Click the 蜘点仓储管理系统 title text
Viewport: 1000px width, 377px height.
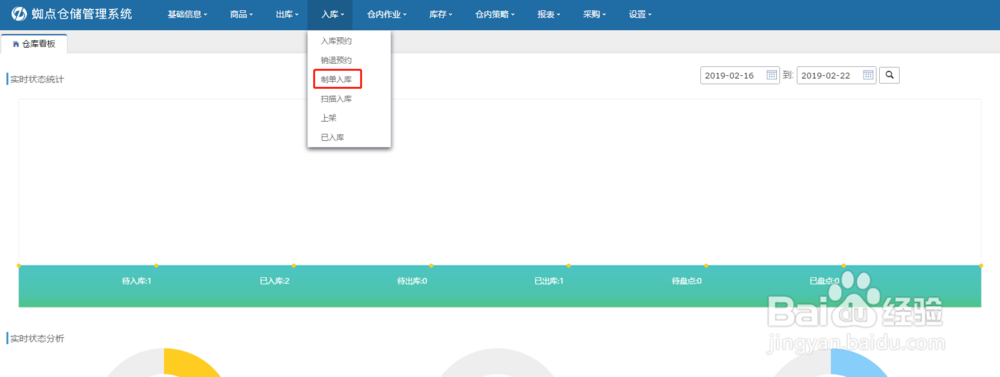(82, 14)
